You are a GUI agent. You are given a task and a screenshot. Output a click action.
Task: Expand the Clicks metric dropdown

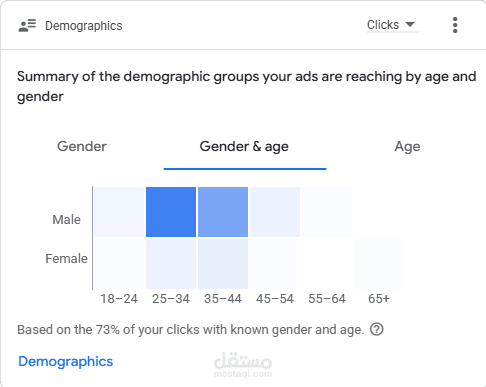tap(391, 25)
